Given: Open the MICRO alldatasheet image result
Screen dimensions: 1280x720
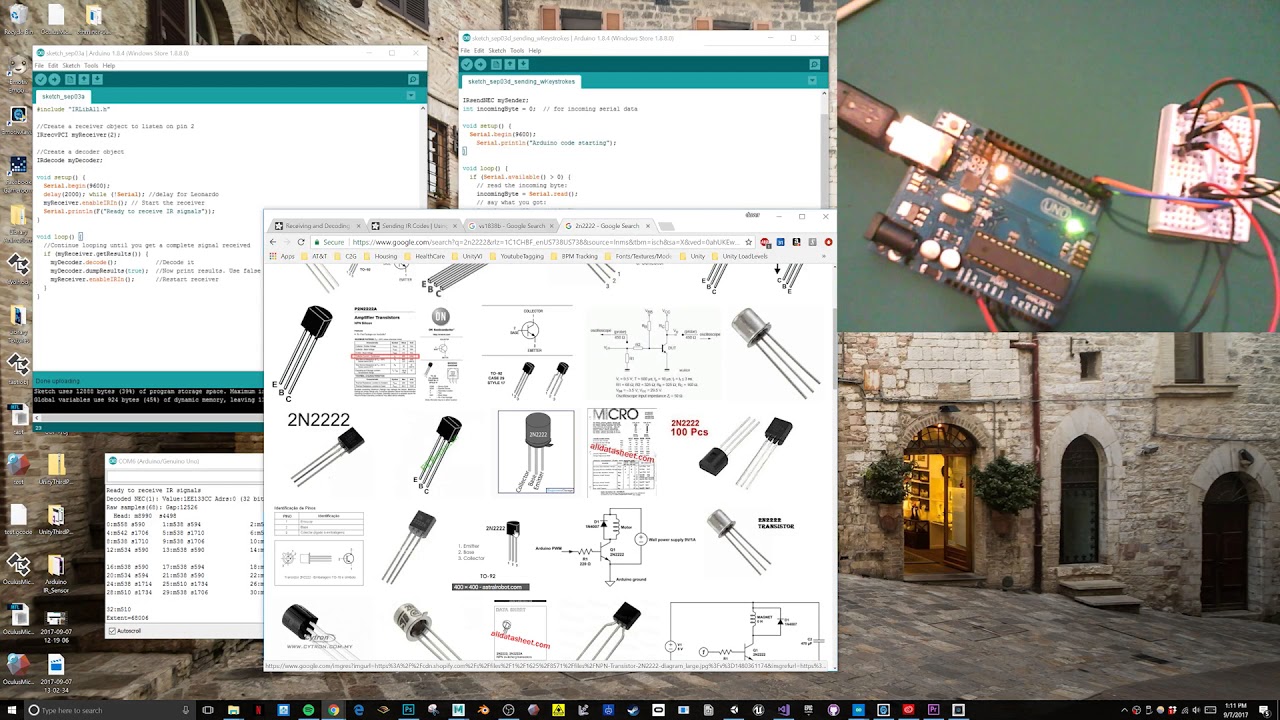Looking at the screenshot, I should [622, 451].
